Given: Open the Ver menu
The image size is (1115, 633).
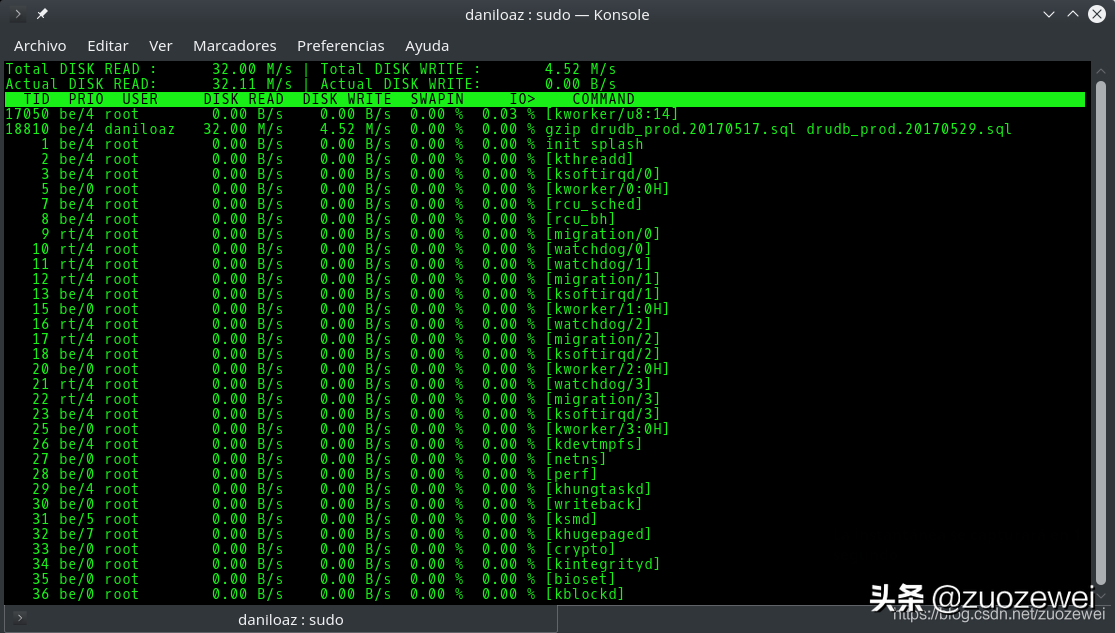Looking at the screenshot, I should pos(160,46).
